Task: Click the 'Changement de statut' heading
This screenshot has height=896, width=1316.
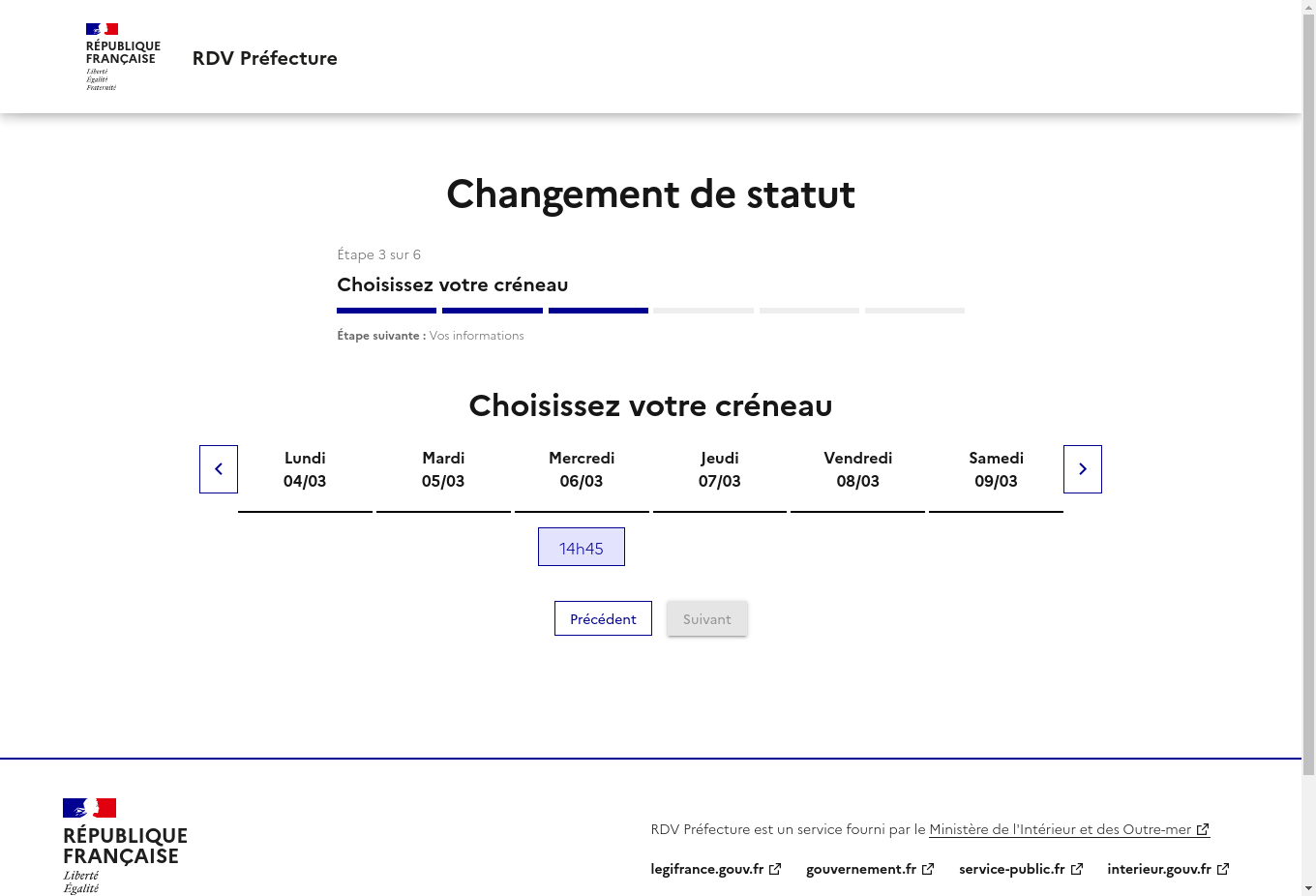Action: [x=650, y=194]
